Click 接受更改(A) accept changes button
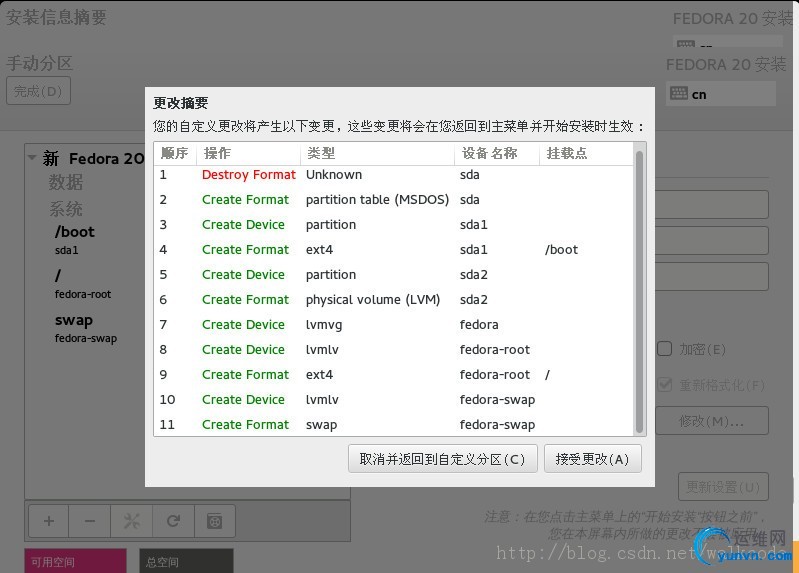Image resolution: width=799 pixels, height=573 pixels. tap(593, 459)
